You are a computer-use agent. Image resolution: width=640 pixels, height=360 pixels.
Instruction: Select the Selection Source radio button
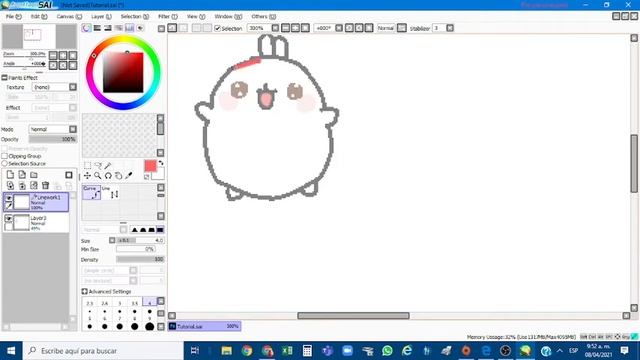4,163
